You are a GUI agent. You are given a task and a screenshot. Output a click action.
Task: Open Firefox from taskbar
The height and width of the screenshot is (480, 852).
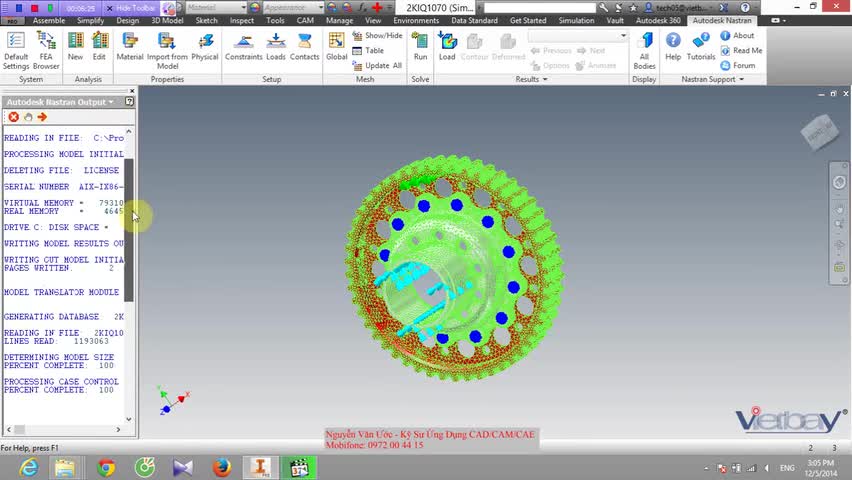pyautogui.click(x=221, y=467)
